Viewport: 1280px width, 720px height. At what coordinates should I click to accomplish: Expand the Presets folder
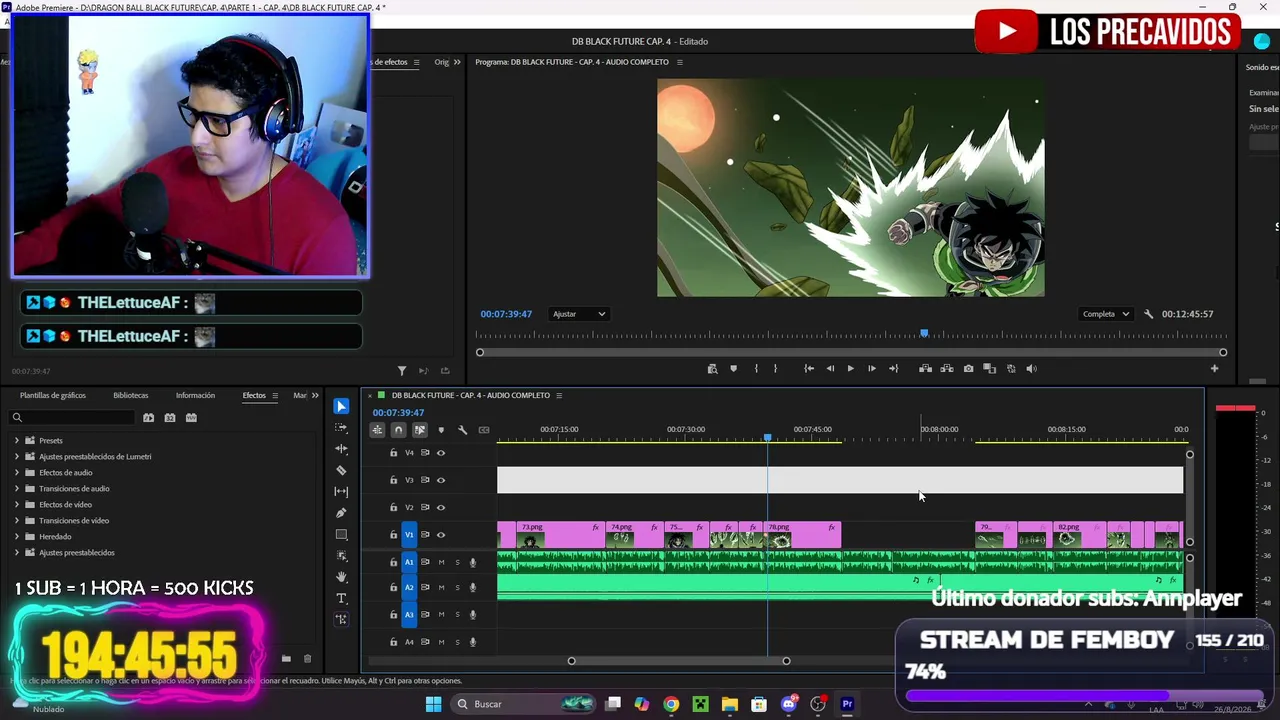(16, 441)
